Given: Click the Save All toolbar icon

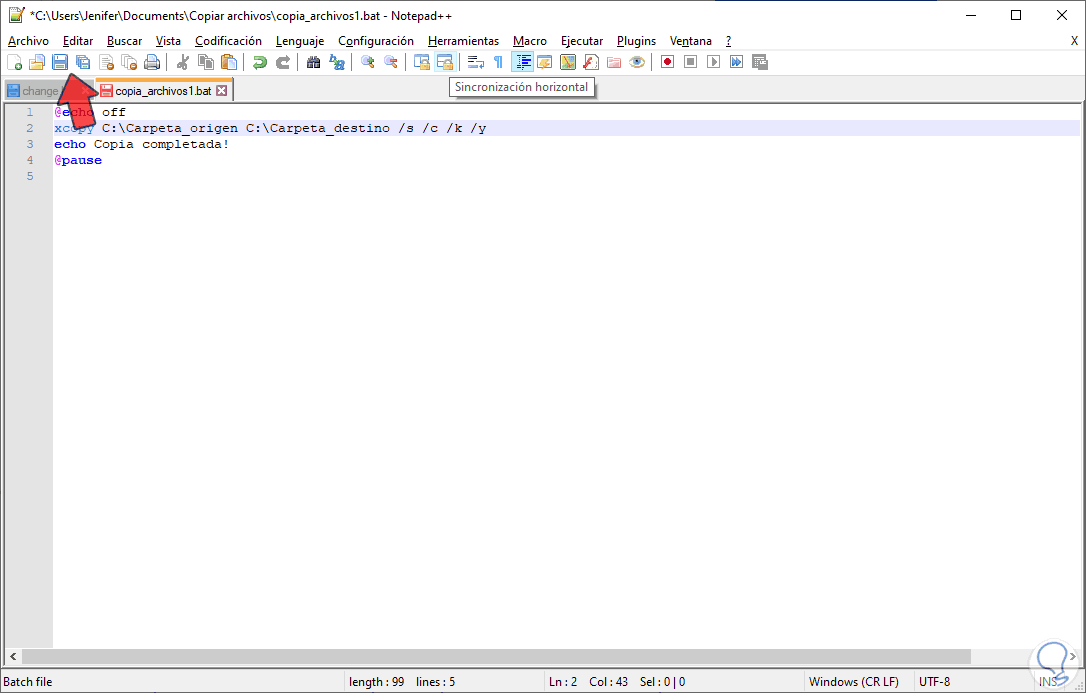Looking at the screenshot, I should pos(82,62).
